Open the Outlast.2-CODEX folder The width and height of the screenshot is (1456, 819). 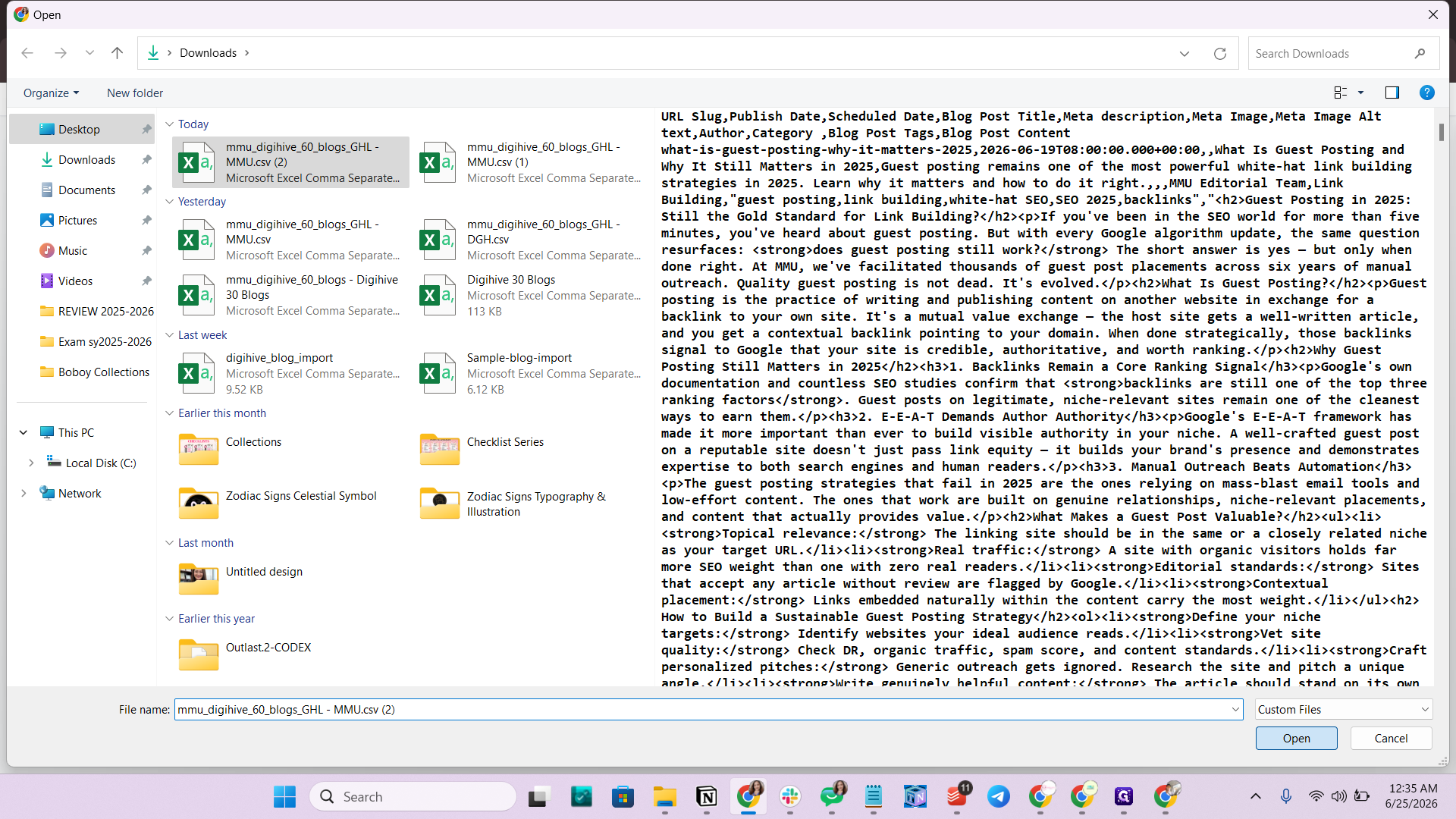tap(290, 654)
